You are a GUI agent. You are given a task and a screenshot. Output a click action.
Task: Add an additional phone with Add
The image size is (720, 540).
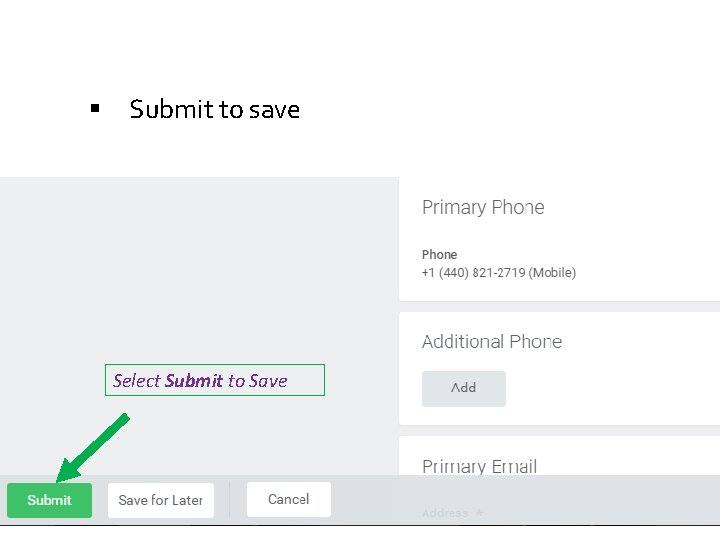click(x=463, y=388)
